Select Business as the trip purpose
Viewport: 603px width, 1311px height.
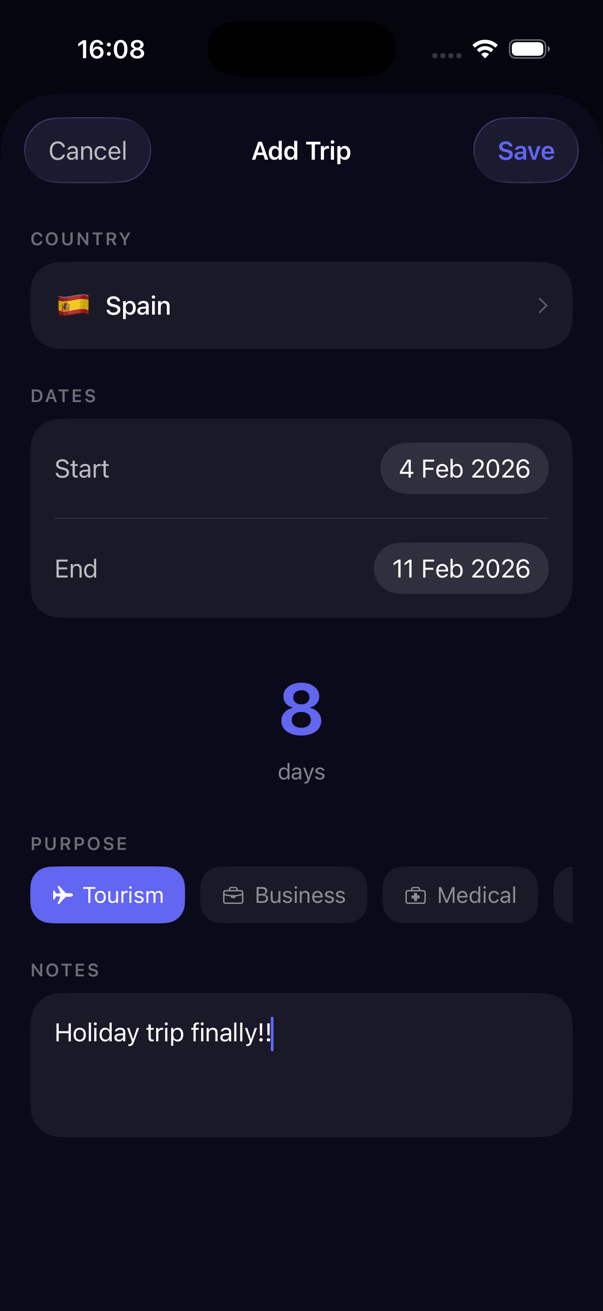pos(283,895)
